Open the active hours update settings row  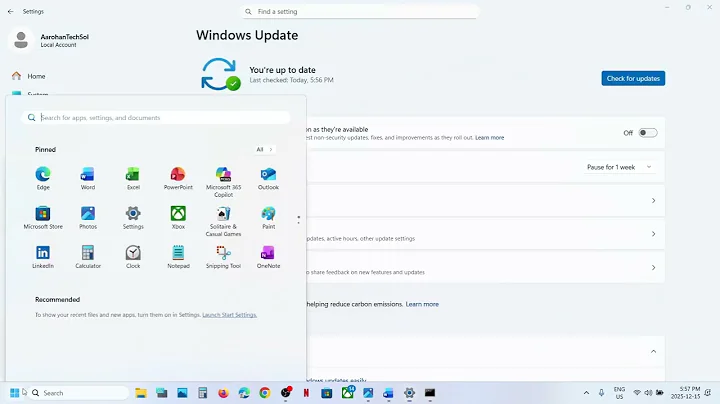[x=485, y=234]
